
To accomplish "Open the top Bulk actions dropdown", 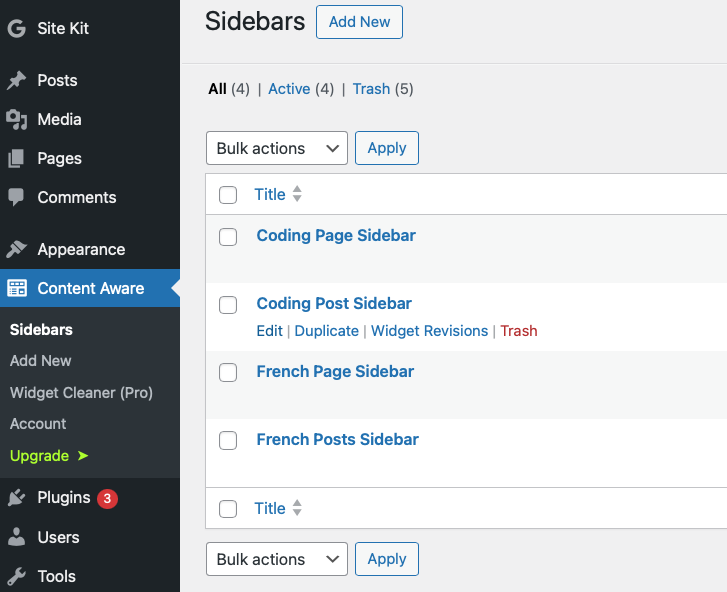I will click(x=277, y=148).
